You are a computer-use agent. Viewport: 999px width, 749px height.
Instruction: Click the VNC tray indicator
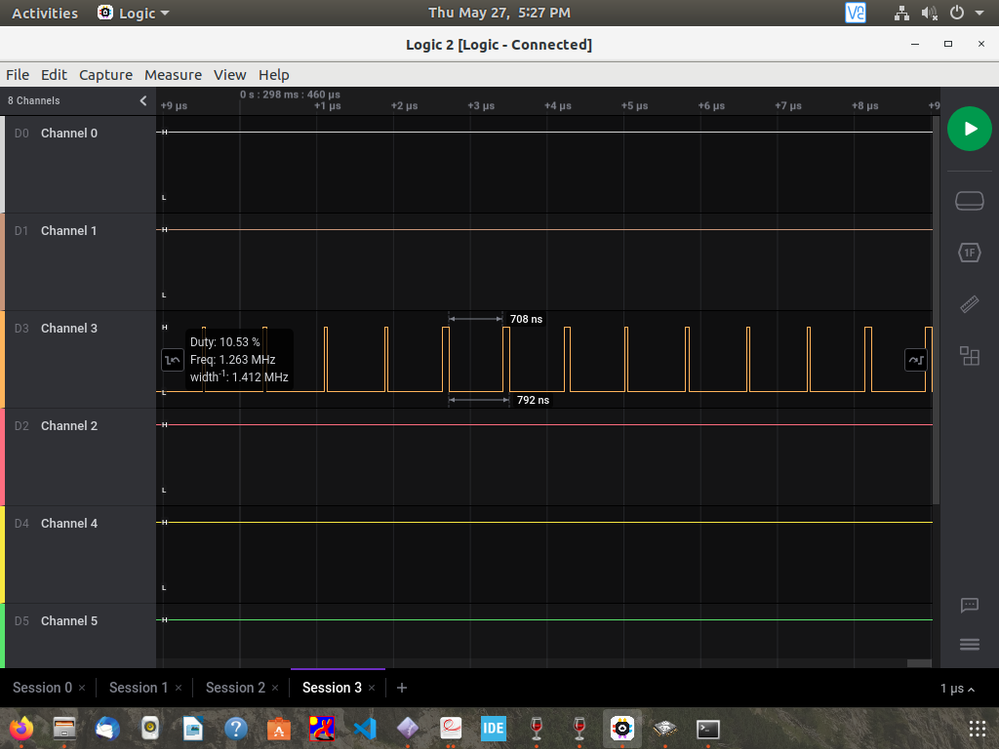click(855, 13)
